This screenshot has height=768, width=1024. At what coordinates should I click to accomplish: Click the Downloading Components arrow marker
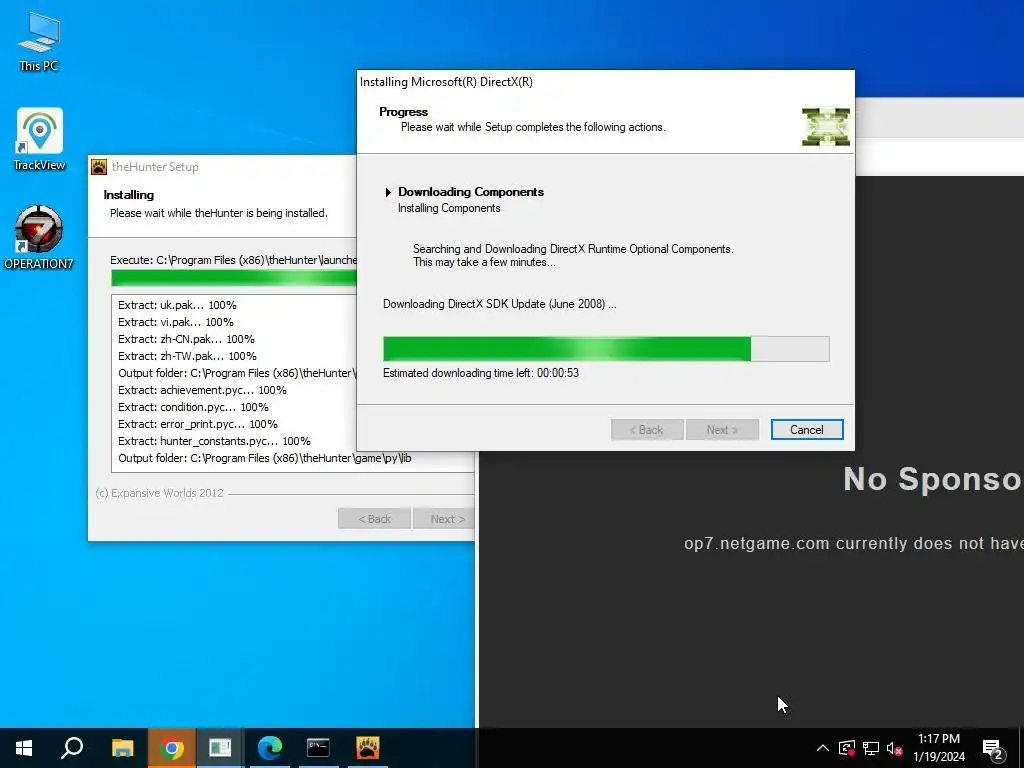[388, 192]
